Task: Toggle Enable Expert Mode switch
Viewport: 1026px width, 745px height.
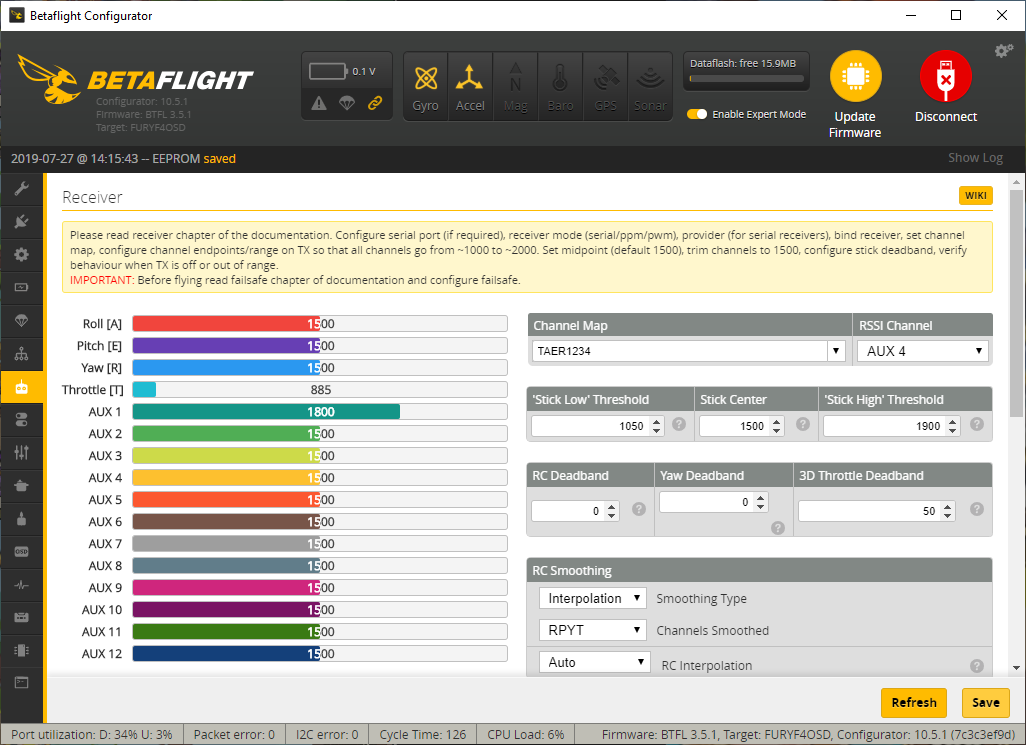Action: point(697,114)
